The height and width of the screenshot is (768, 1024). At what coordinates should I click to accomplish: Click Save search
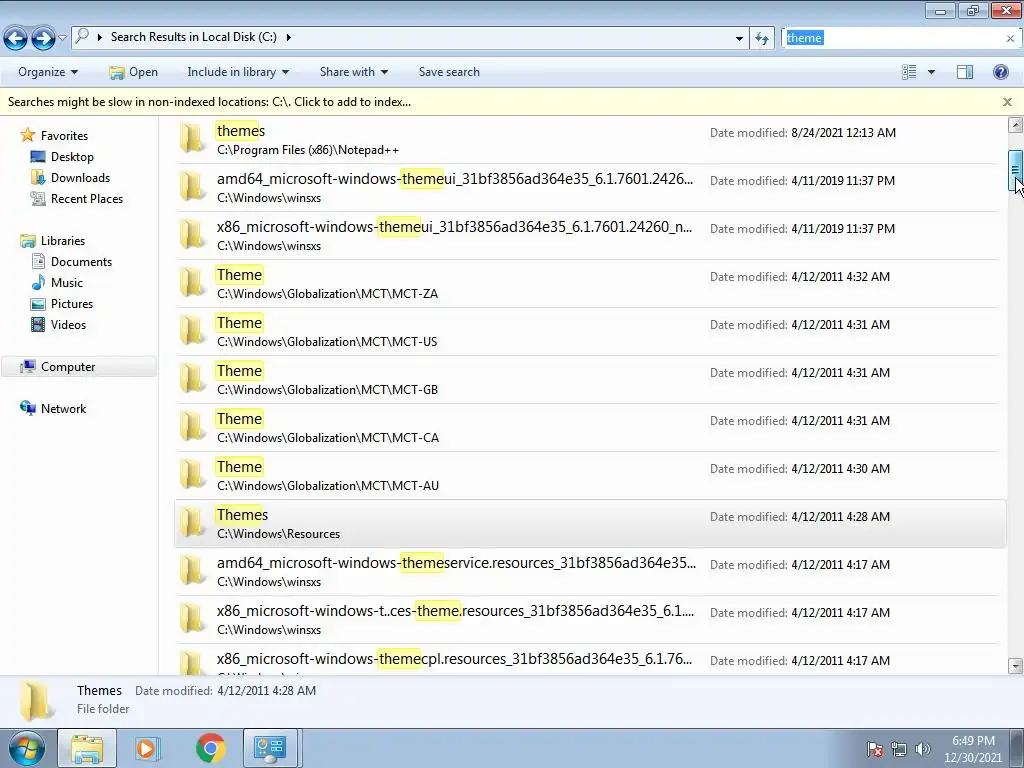449,72
